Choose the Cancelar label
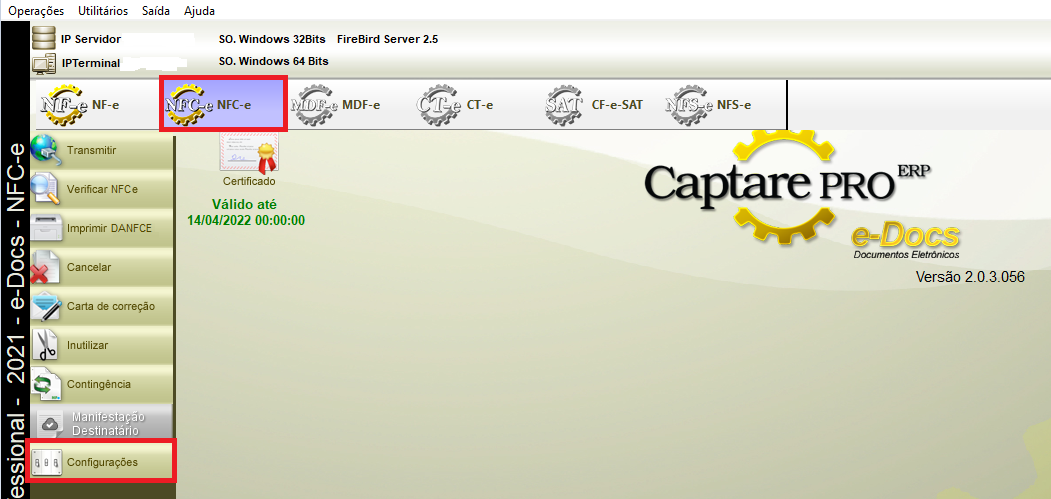This screenshot has height=499, width=1051. 89,267
